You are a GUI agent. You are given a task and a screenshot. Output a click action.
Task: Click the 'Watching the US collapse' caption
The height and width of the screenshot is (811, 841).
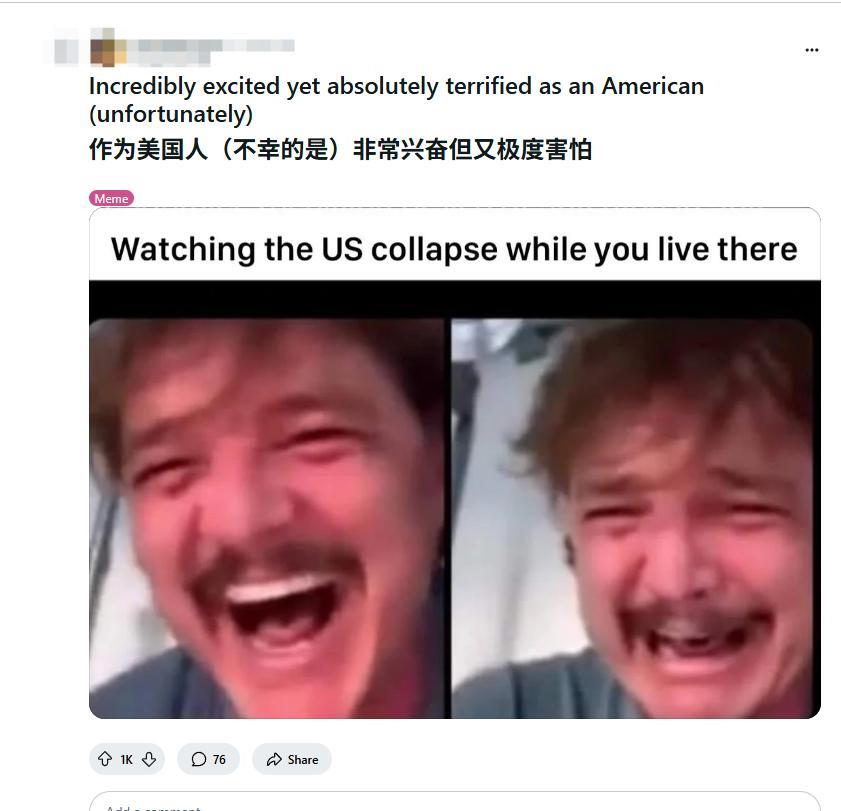click(x=454, y=249)
